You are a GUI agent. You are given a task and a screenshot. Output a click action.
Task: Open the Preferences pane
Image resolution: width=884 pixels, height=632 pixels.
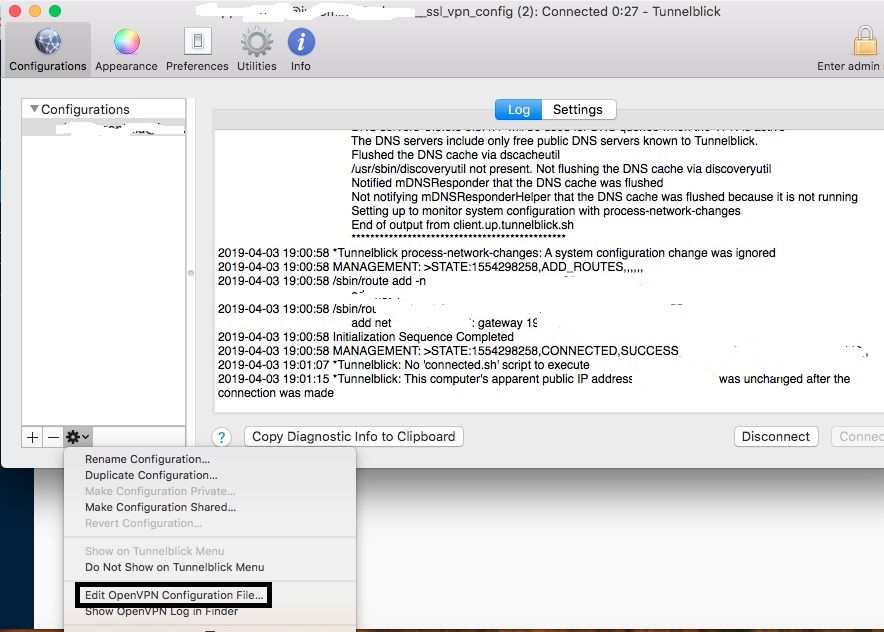197,50
